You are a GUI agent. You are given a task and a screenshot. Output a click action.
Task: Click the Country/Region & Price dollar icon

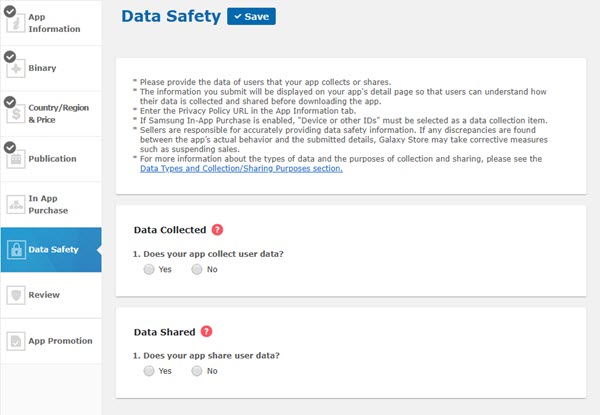(x=16, y=114)
